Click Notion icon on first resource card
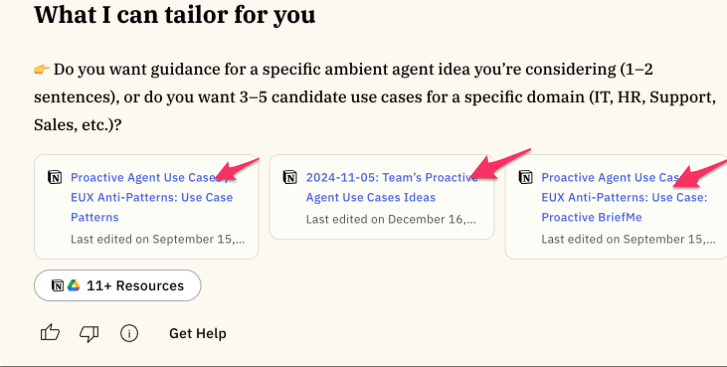The height and width of the screenshot is (367, 727). click(x=55, y=177)
